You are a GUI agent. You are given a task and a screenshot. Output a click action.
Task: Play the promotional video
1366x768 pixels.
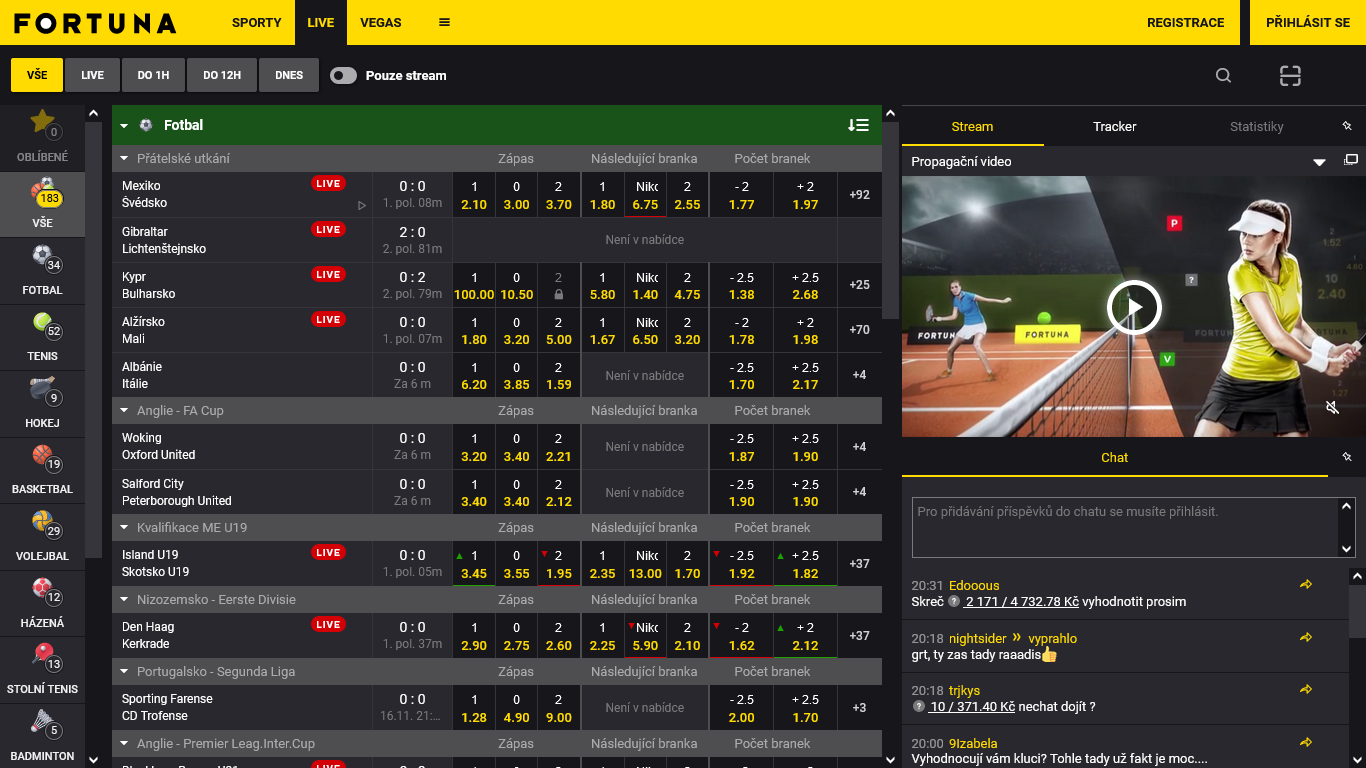point(1134,307)
